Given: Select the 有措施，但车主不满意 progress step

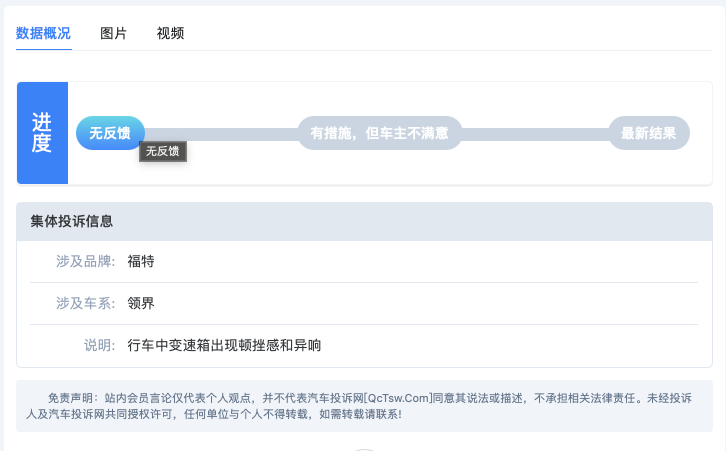Looking at the screenshot, I should point(380,133).
